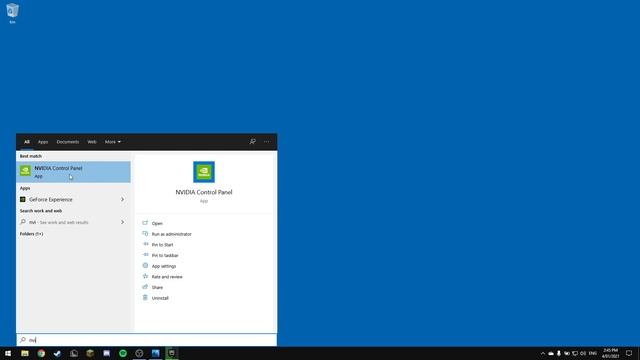Expand the More filter dropdown
The image size is (640, 360).
[113, 142]
